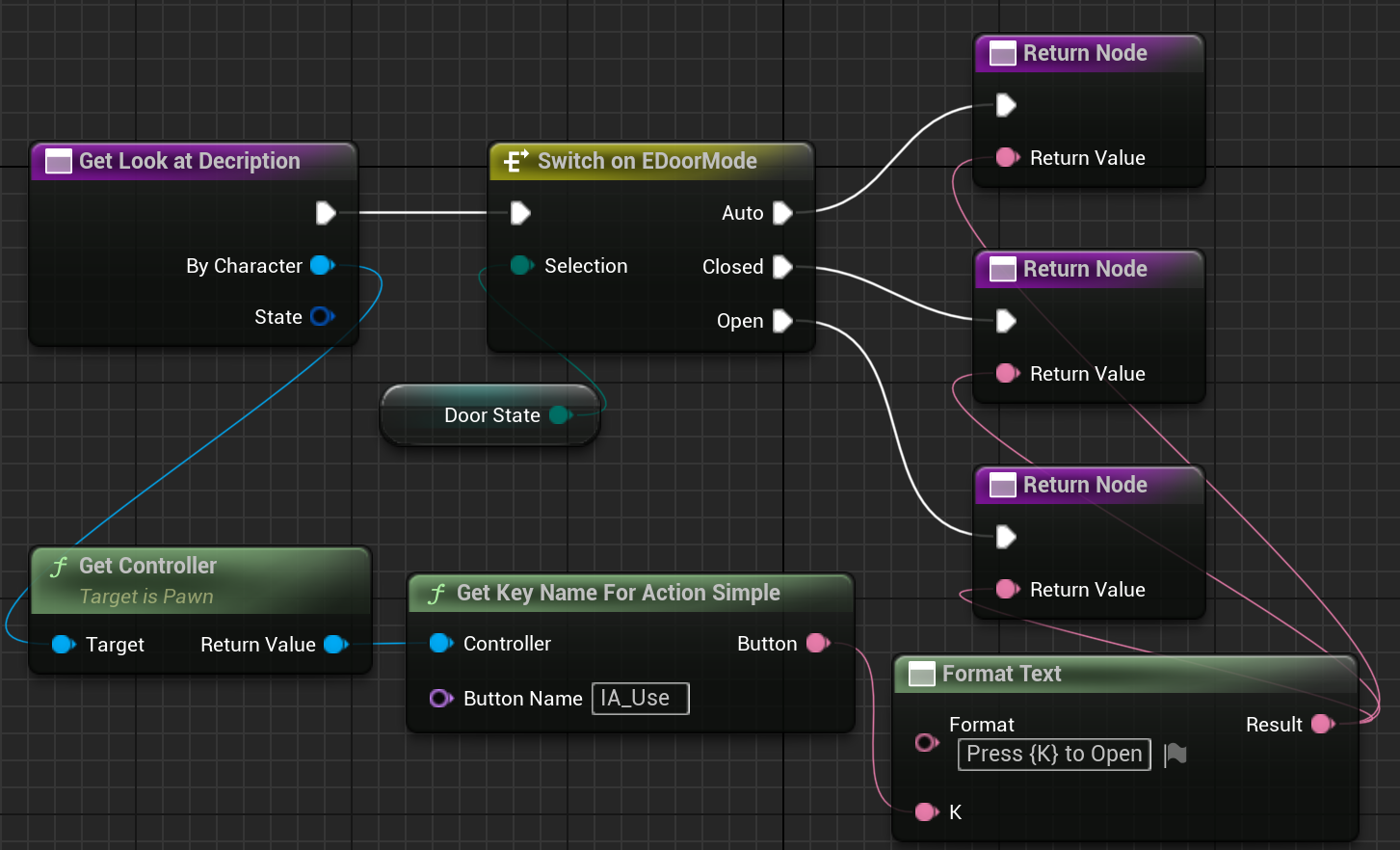1400x850 pixels.
Task: Click the header icon of the Format Text node
Action: point(922,674)
